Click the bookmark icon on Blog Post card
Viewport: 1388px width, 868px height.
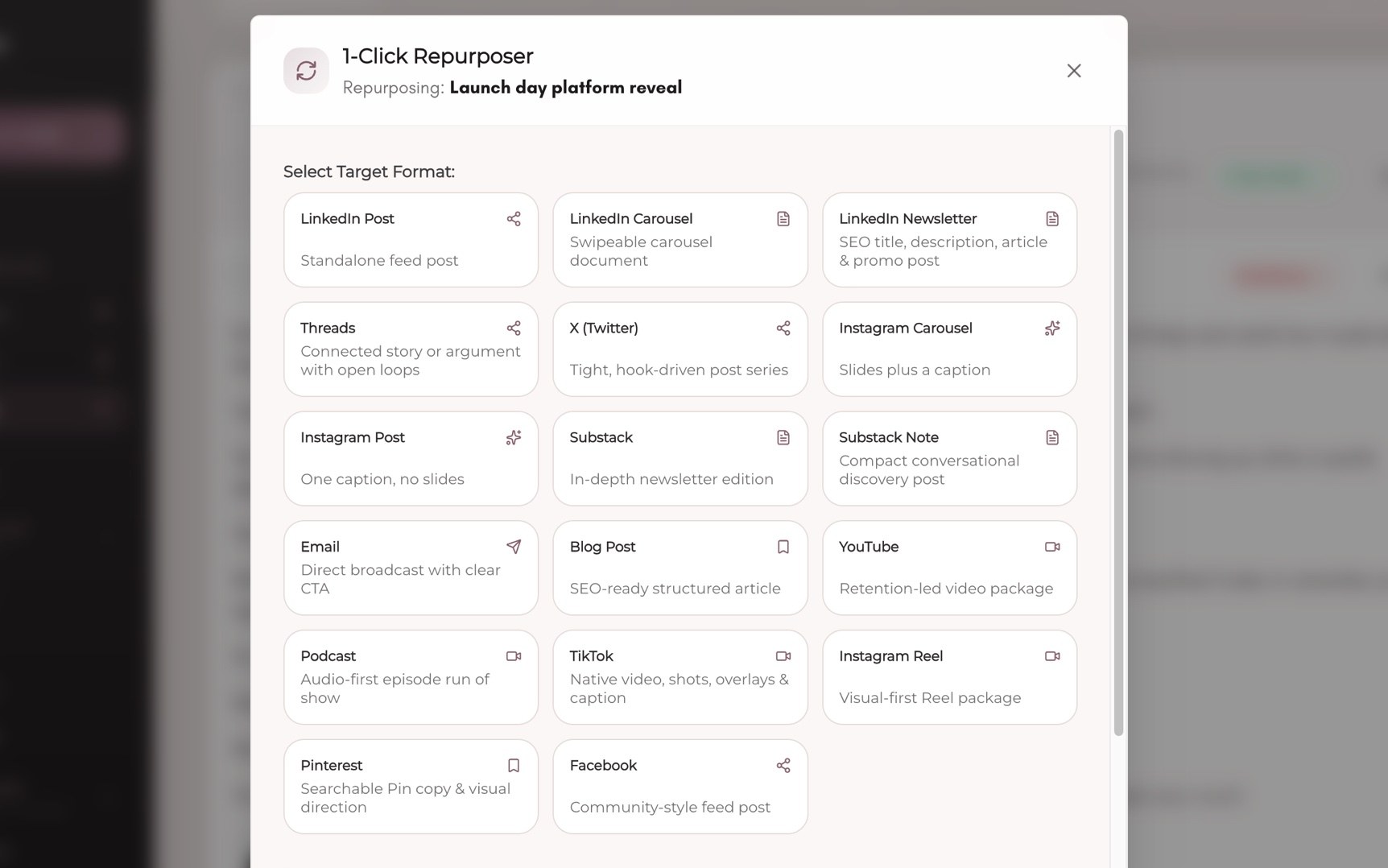(783, 547)
